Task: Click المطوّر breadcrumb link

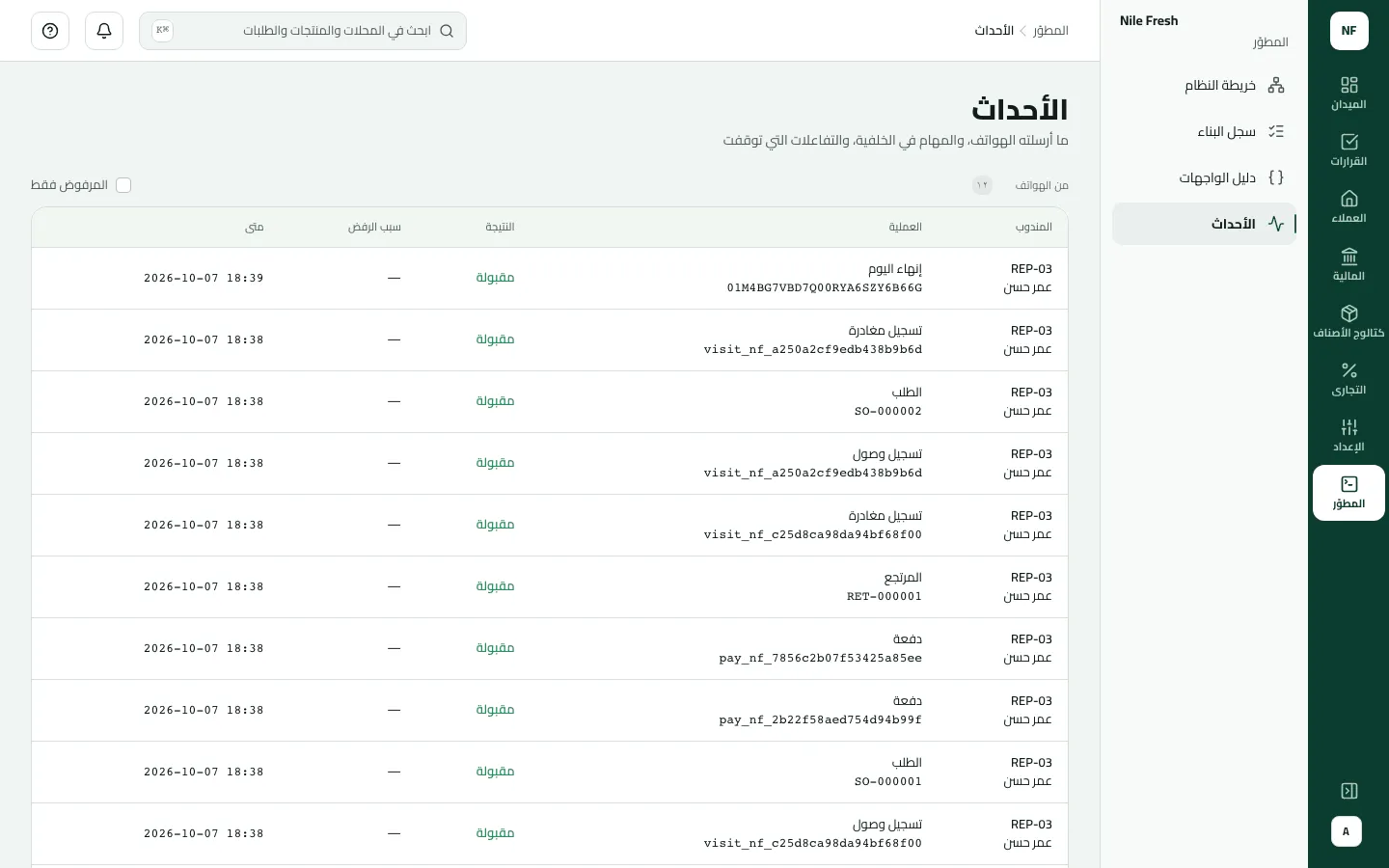Action: [x=1050, y=31]
